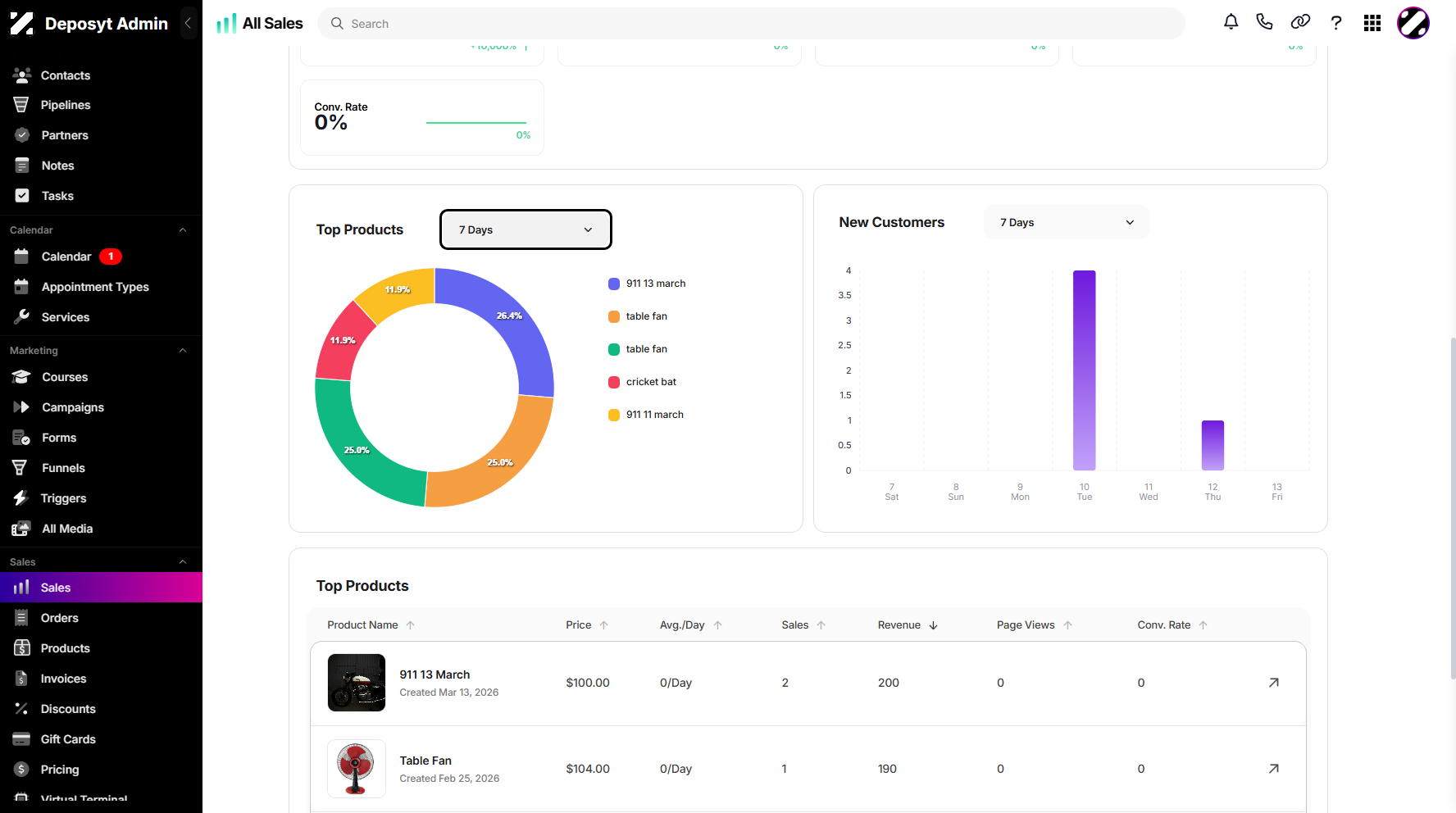The width and height of the screenshot is (1456, 813).
Task: Click the Gift Cards icon
Action: [21, 739]
